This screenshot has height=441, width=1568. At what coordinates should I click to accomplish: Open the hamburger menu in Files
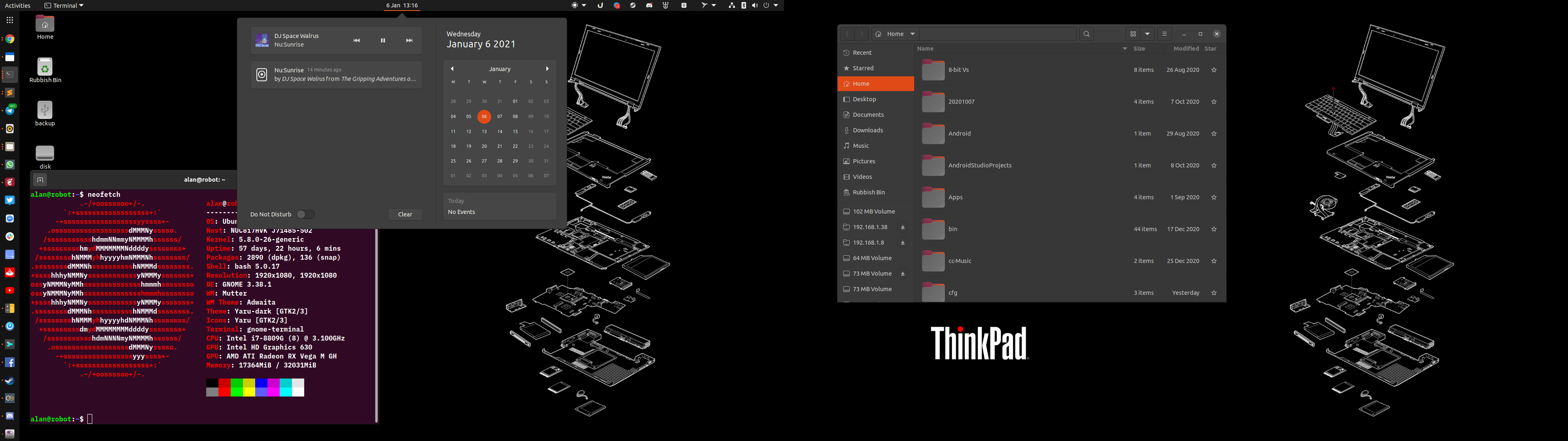tap(1165, 34)
